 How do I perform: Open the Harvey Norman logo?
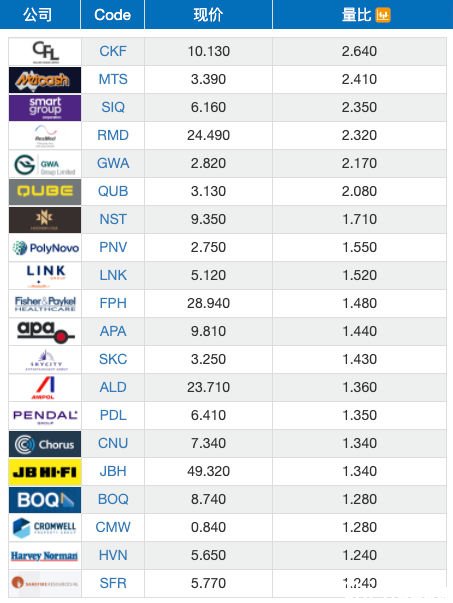click(x=45, y=556)
